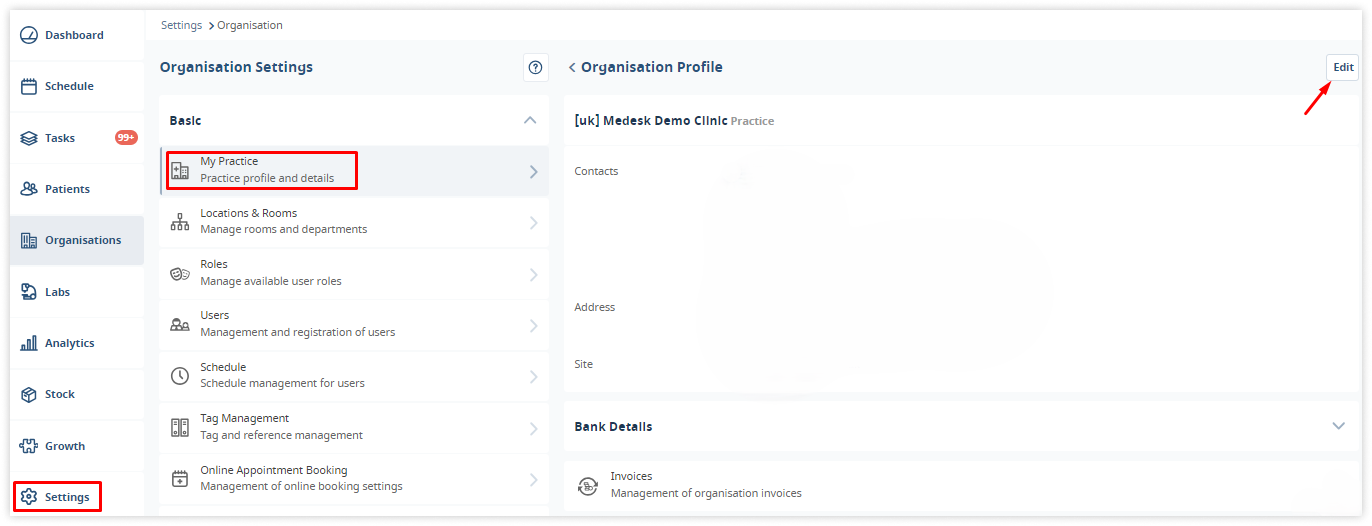Open Analytics from the sidebar
Image resolution: width=1372 pixels, height=526 pixels.
(77, 343)
